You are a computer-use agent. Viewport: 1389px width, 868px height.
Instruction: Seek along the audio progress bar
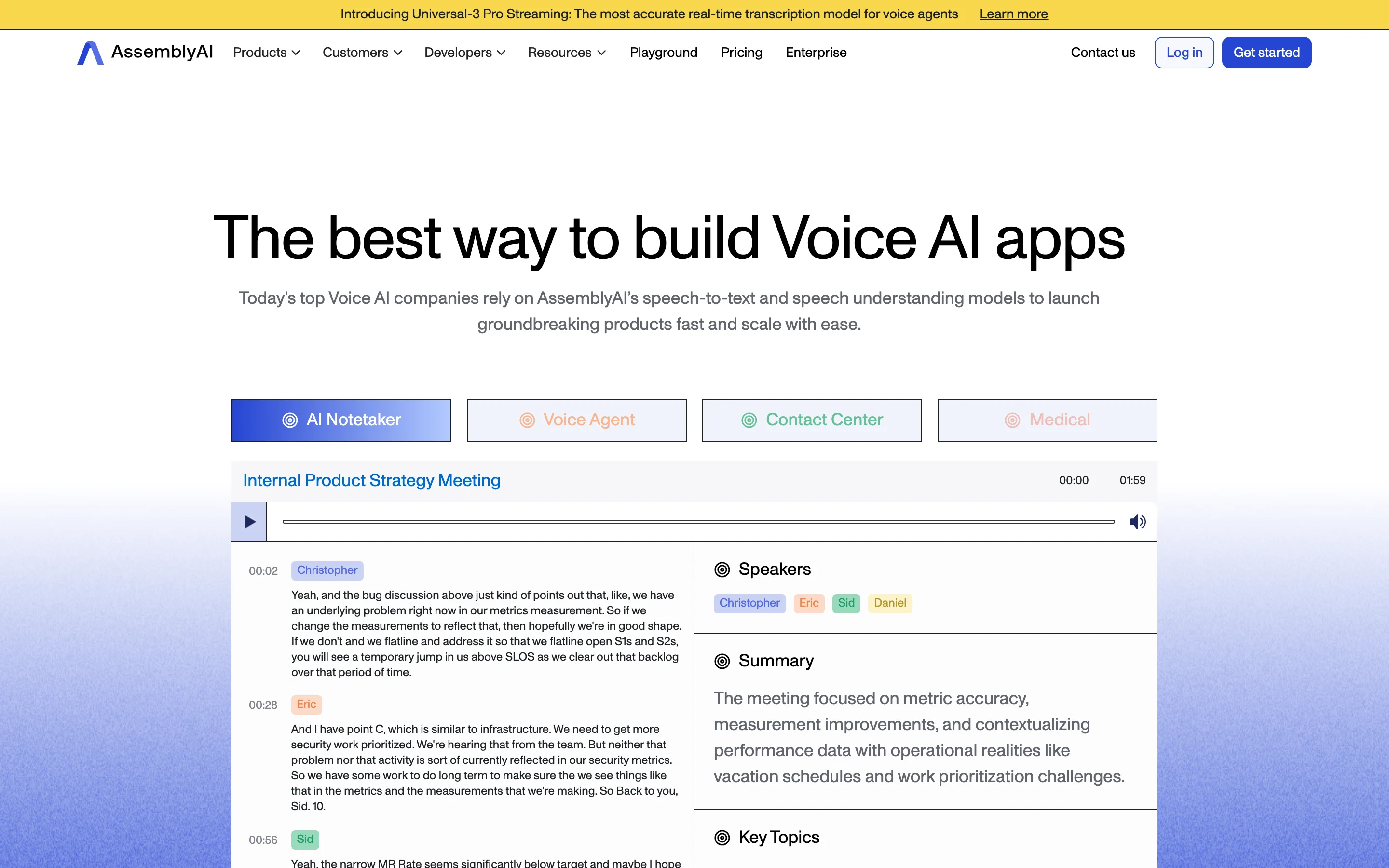698,522
